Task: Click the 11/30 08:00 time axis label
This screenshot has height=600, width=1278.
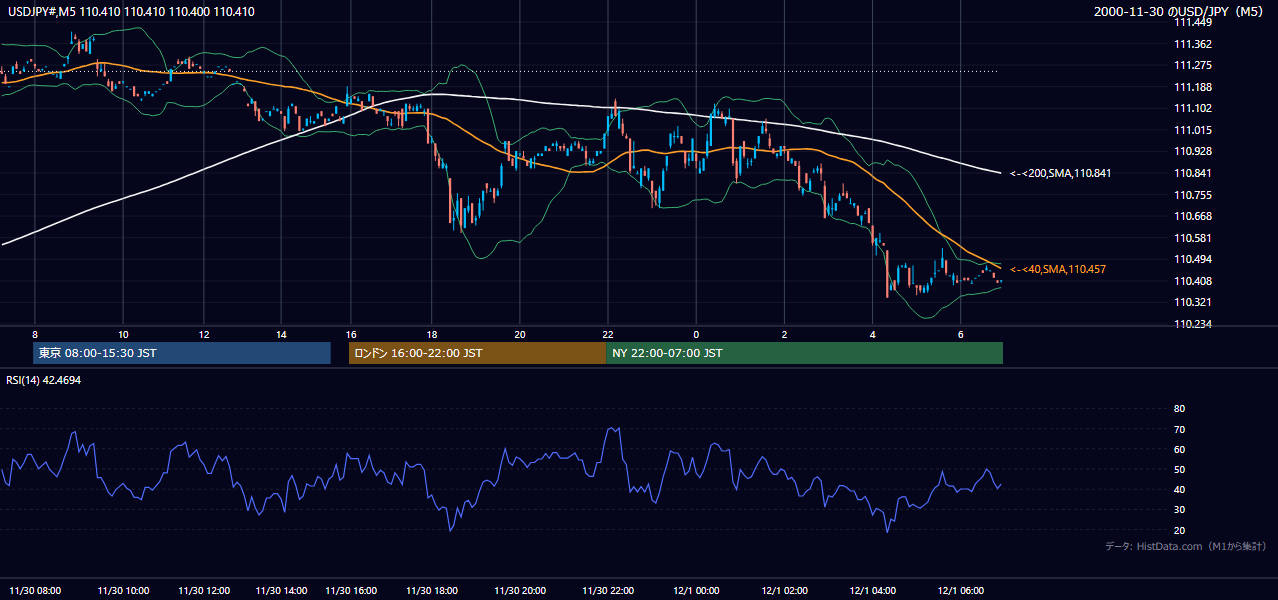Action: (36, 590)
